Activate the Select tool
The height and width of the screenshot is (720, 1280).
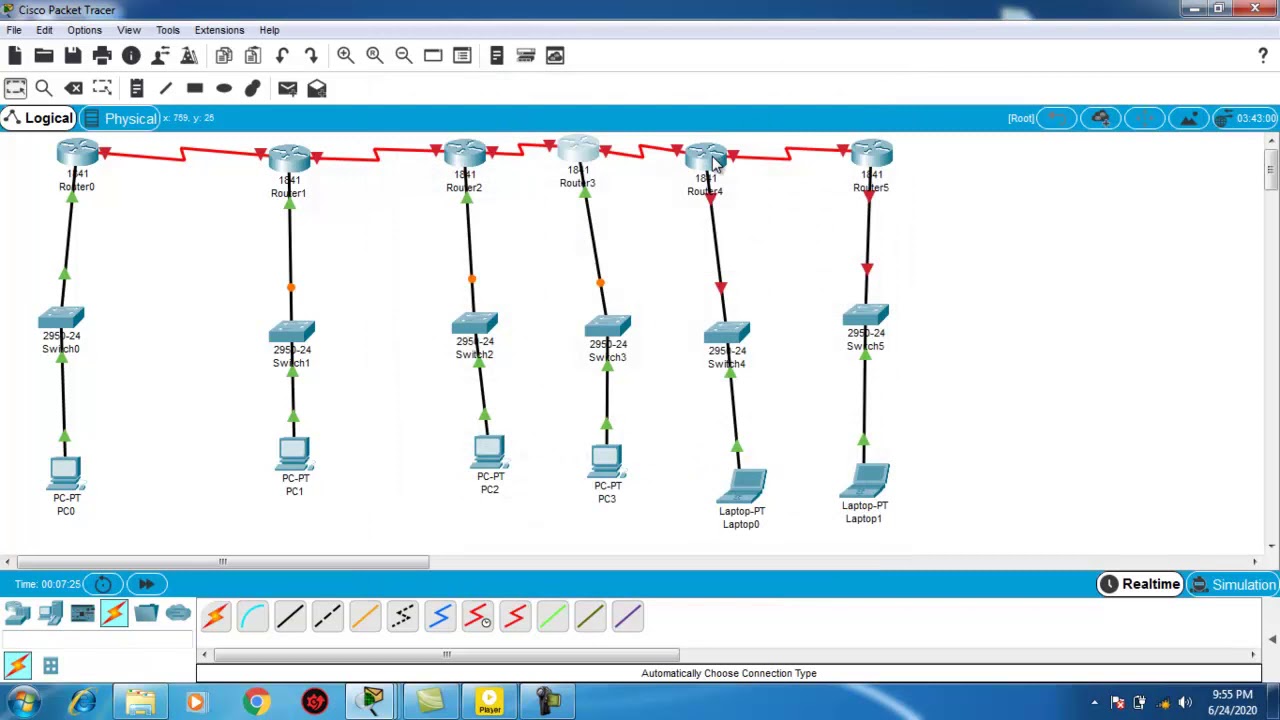click(15, 89)
